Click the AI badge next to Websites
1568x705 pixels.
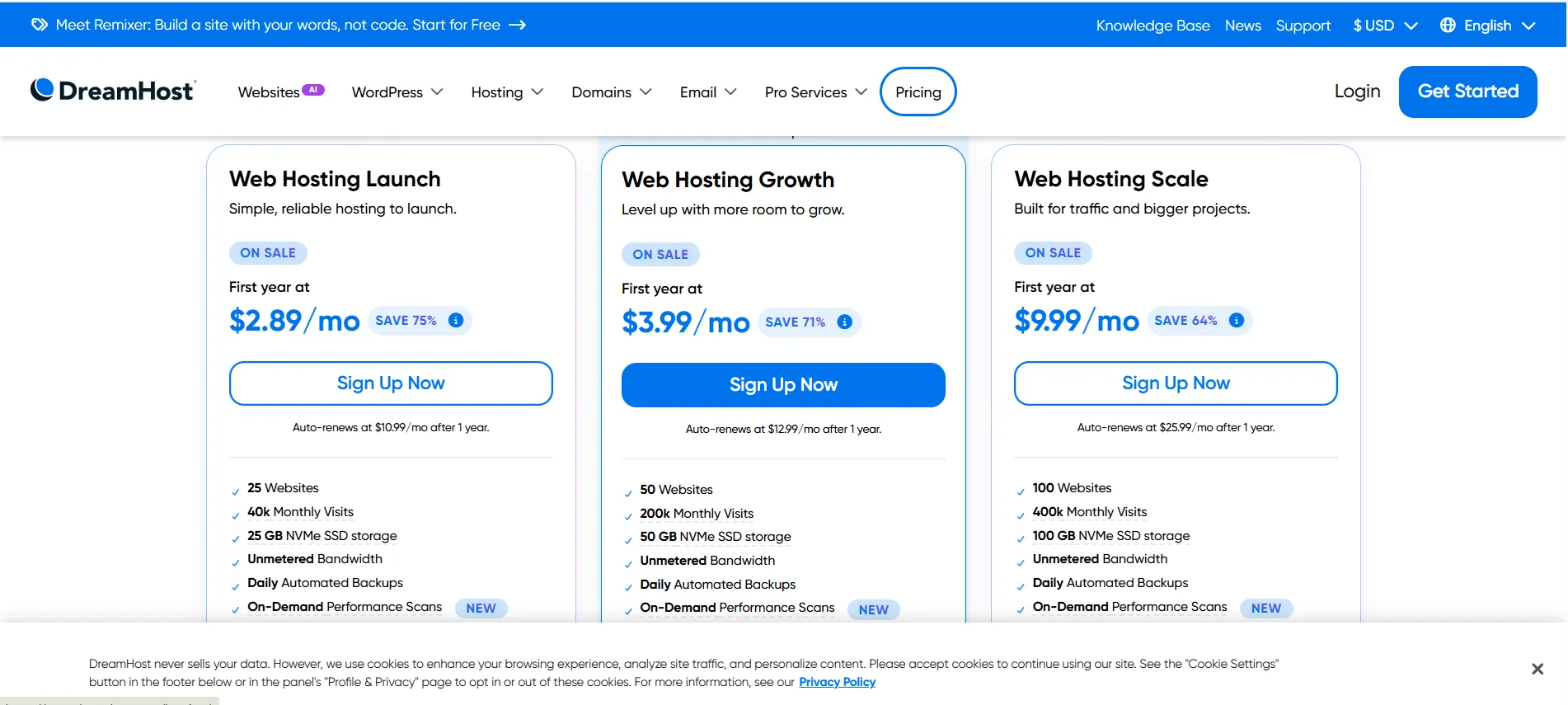click(313, 90)
